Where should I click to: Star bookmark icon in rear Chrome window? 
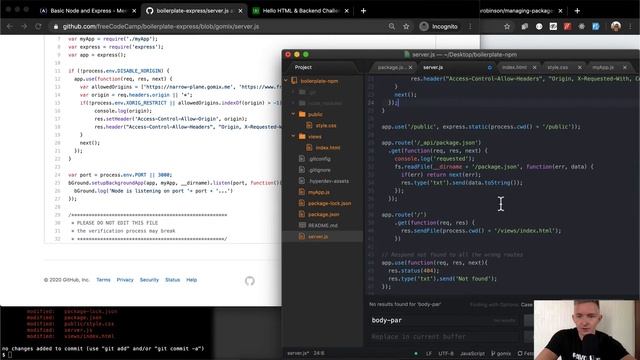(x=507, y=27)
